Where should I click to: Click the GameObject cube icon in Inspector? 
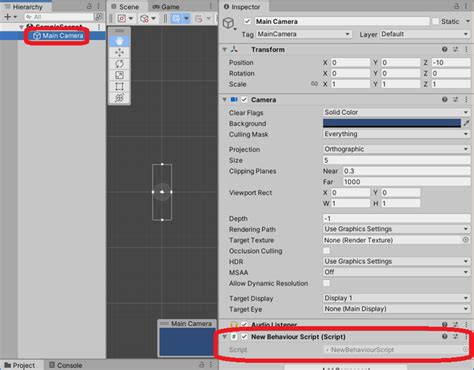tap(229, 23)
